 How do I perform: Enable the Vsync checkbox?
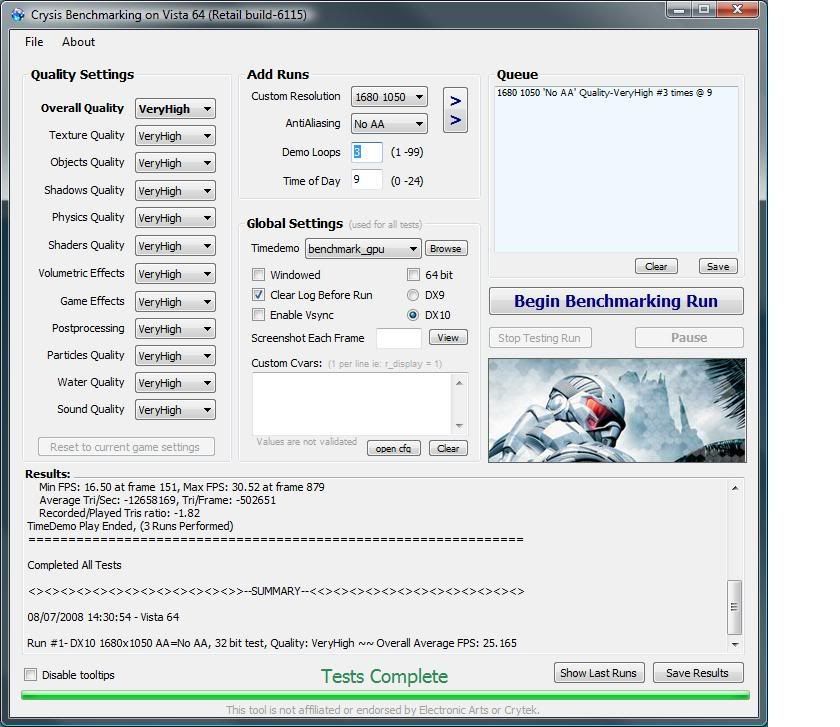[258, 314]
